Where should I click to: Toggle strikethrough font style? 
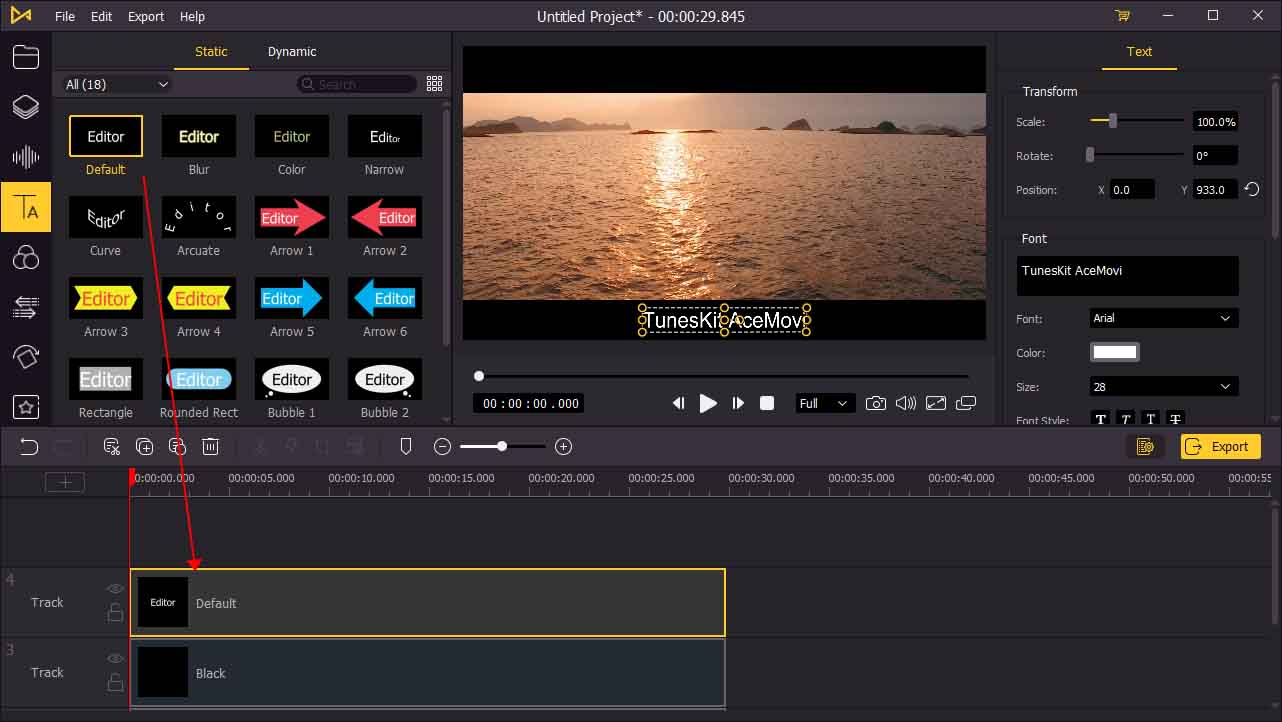(x=1176, y=420)
